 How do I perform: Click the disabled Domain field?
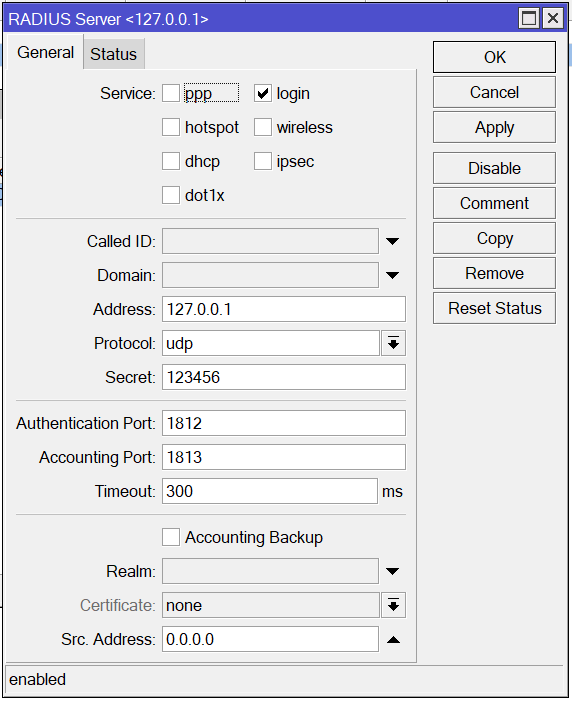(270, 275)
